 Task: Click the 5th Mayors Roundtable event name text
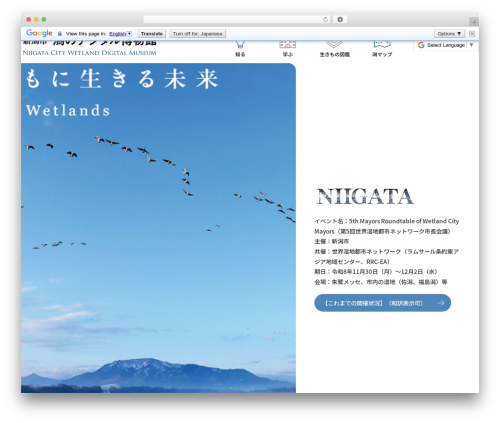[x=386, y=226]
